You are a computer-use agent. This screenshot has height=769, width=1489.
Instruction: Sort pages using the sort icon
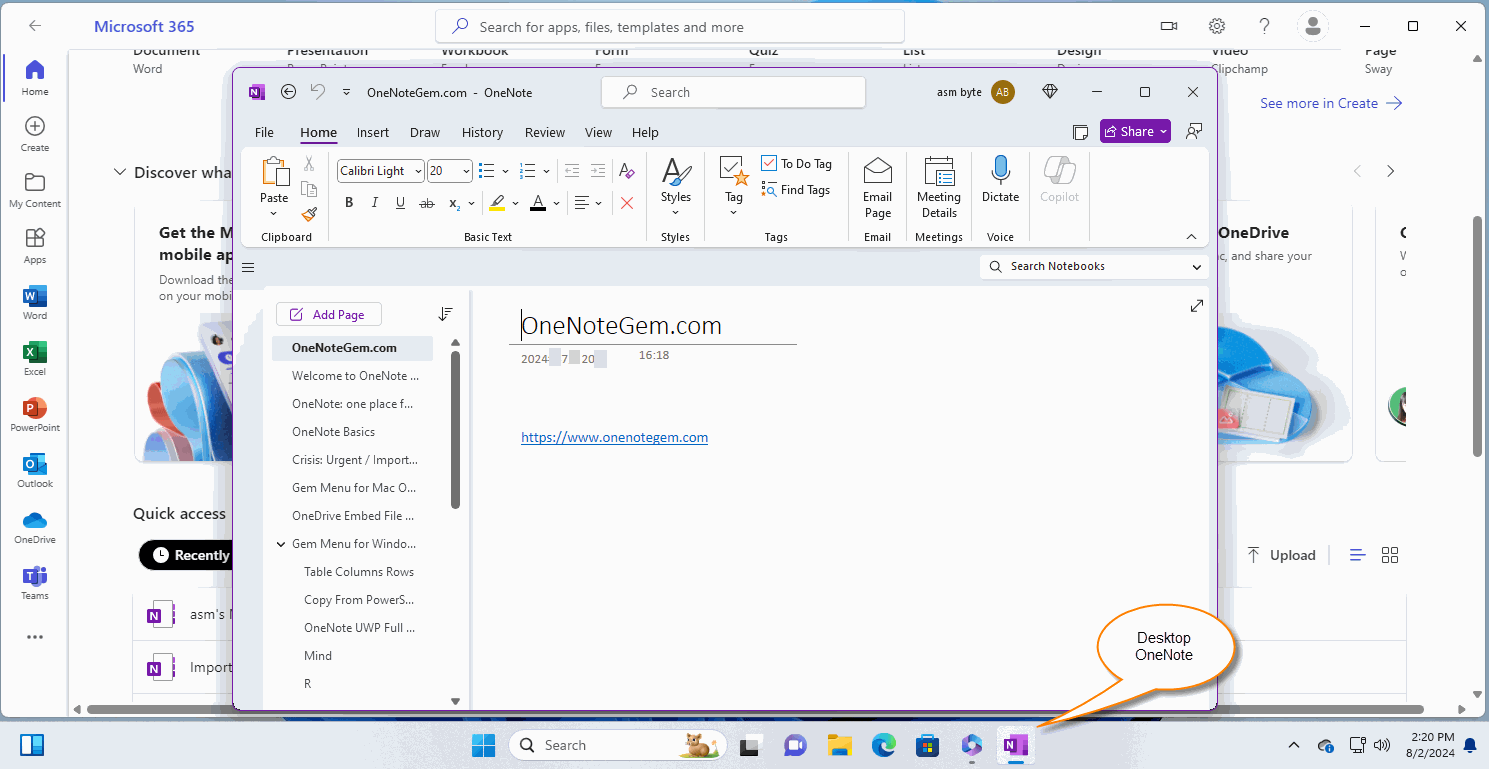click(x=446, y=314)
